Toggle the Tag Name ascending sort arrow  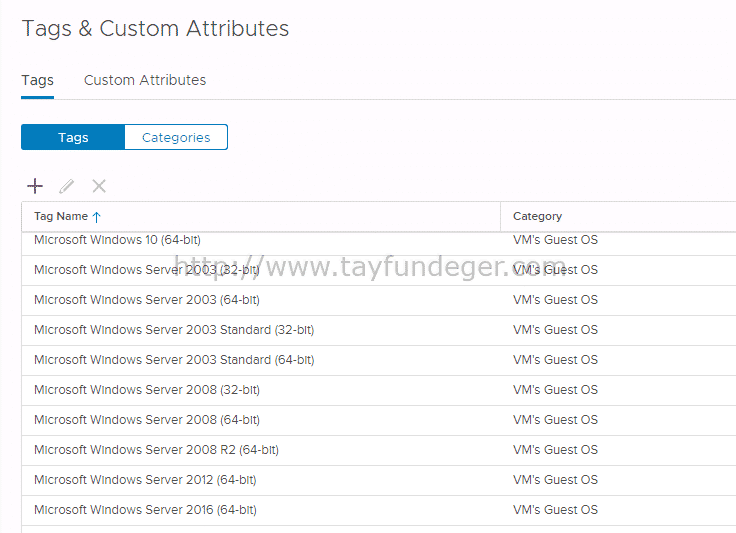click(97, 217)
